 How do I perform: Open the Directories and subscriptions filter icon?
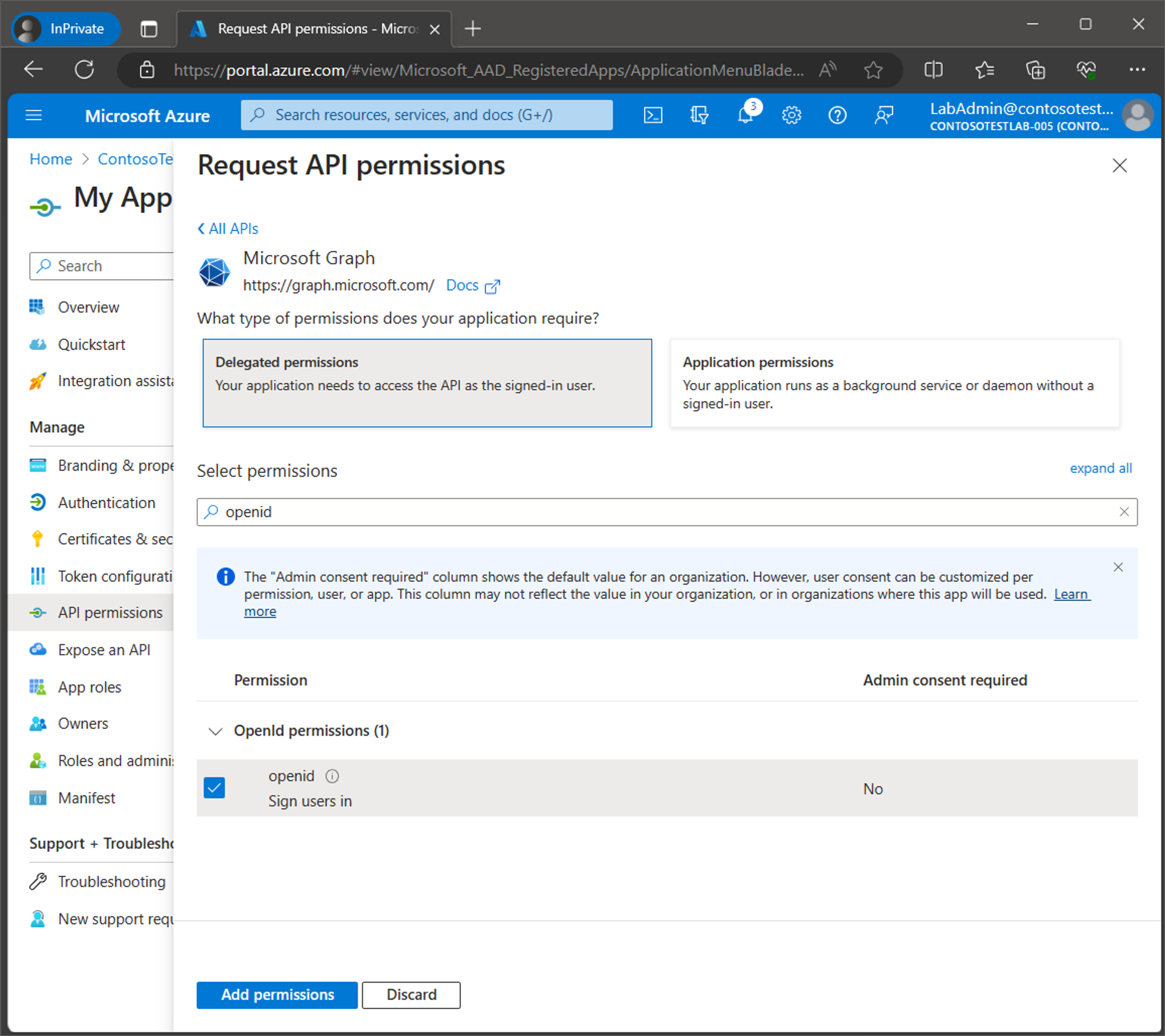699,116
